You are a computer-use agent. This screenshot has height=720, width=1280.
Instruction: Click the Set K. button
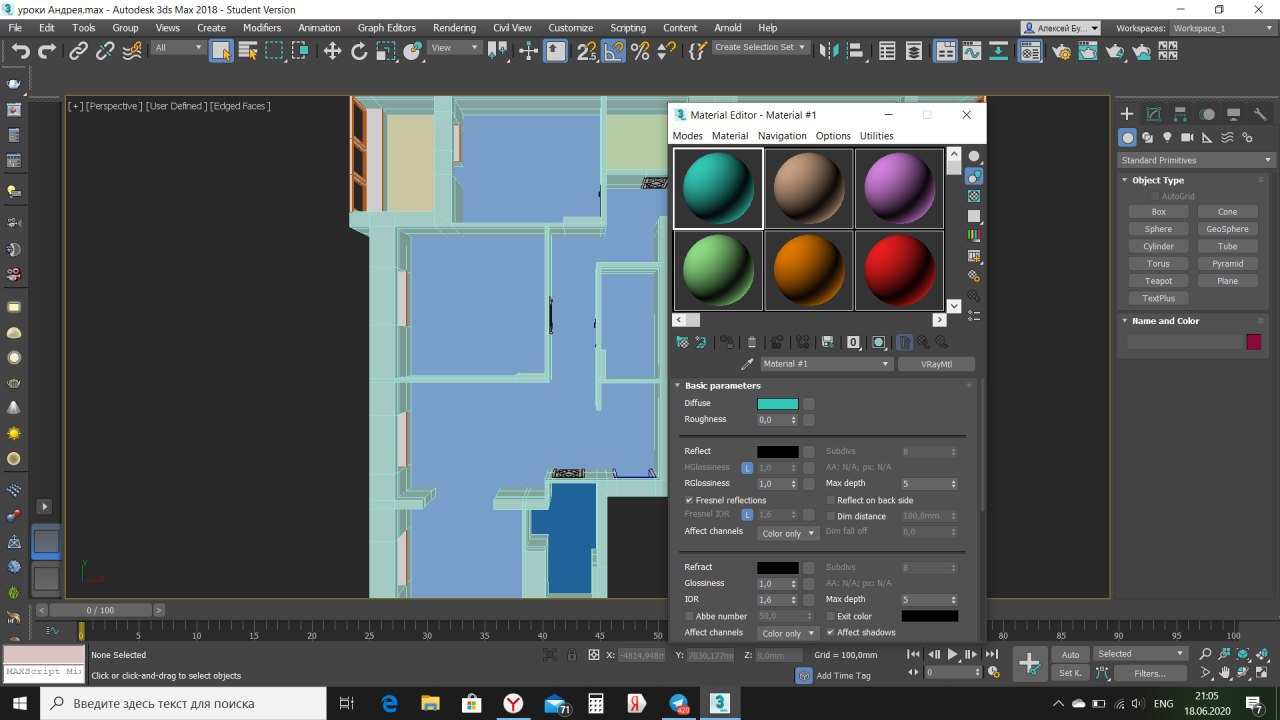(1071, 673)
